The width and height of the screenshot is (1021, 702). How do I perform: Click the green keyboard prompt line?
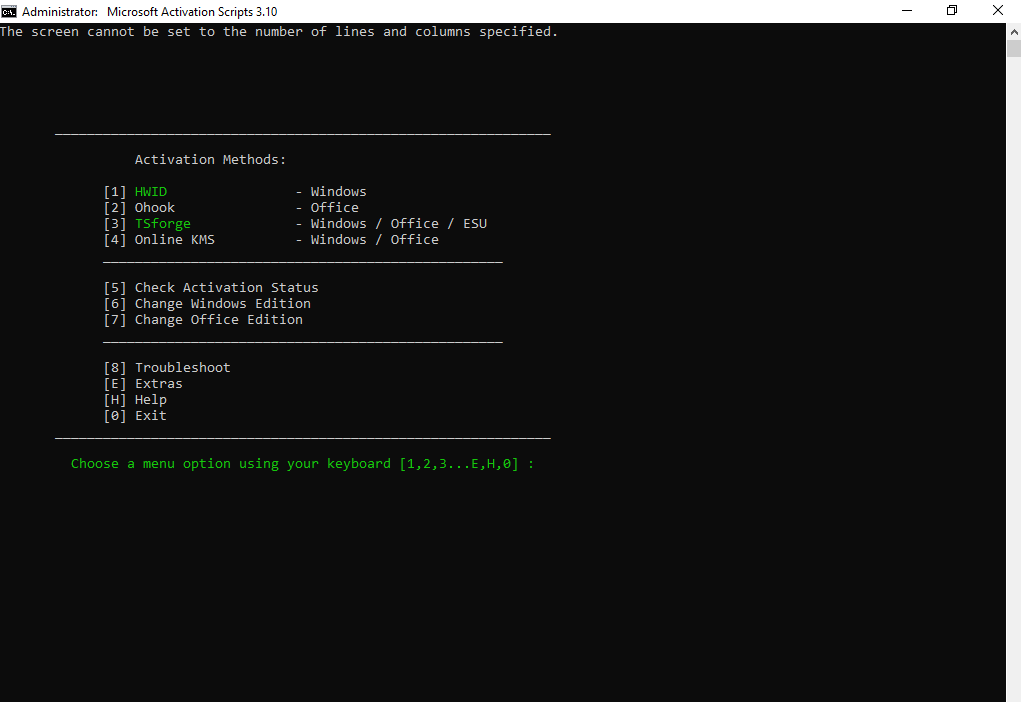click(302, 464)
